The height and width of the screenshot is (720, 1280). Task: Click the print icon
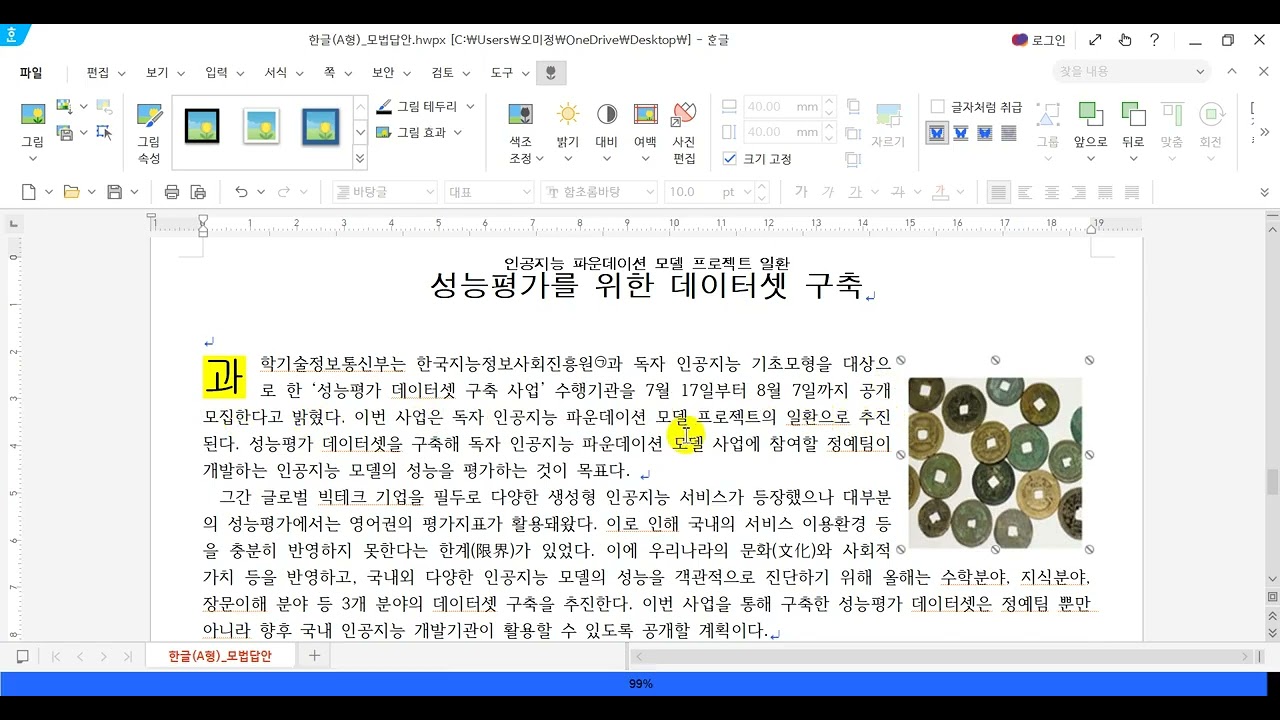coord(172,192)
